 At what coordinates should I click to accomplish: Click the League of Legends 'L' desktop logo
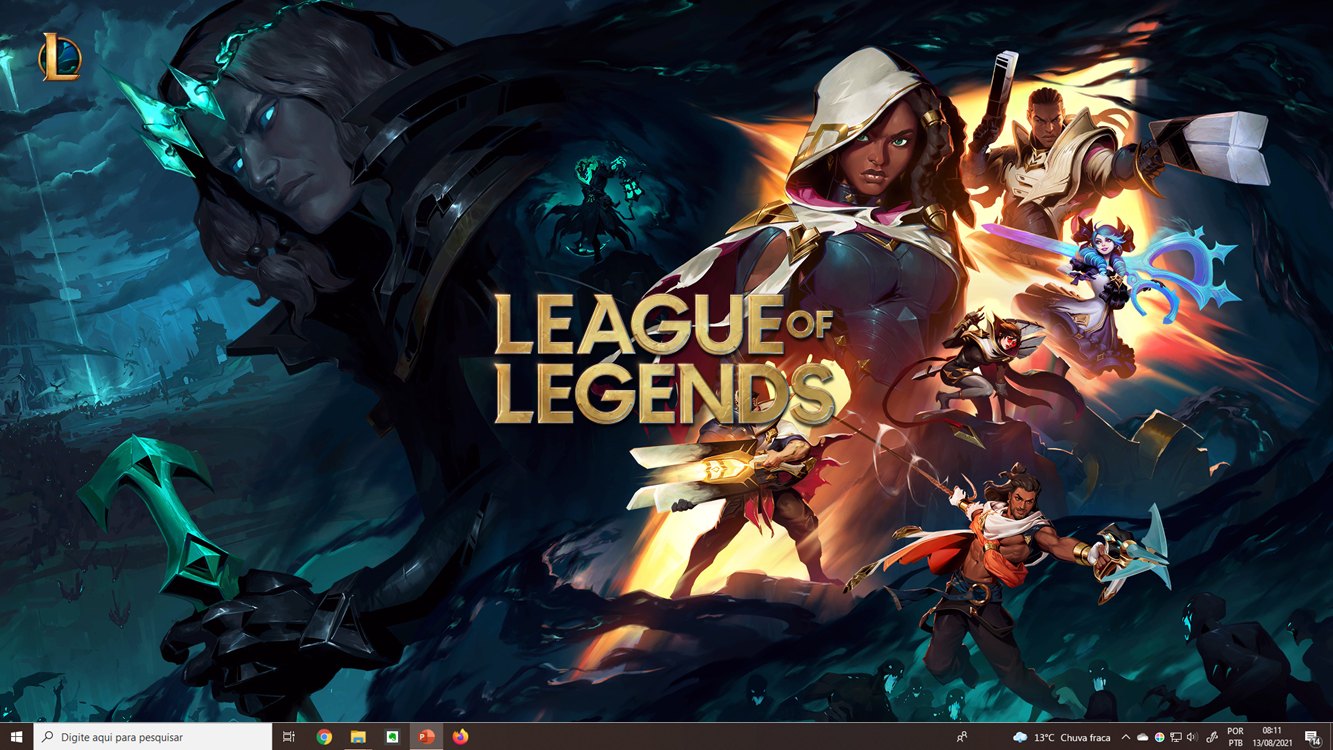pyautogui.click(x=59, y=56)
